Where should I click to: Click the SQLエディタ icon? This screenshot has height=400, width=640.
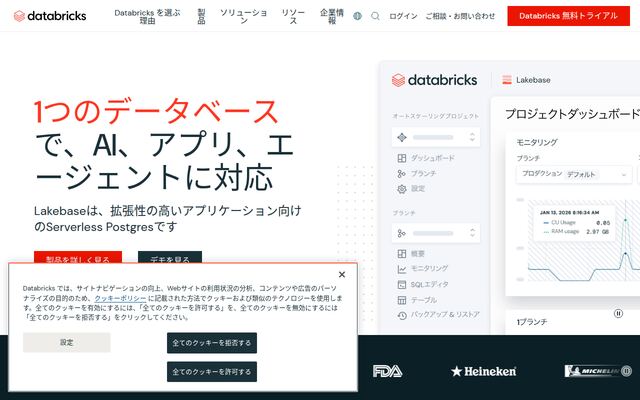(x=402, y=284)
